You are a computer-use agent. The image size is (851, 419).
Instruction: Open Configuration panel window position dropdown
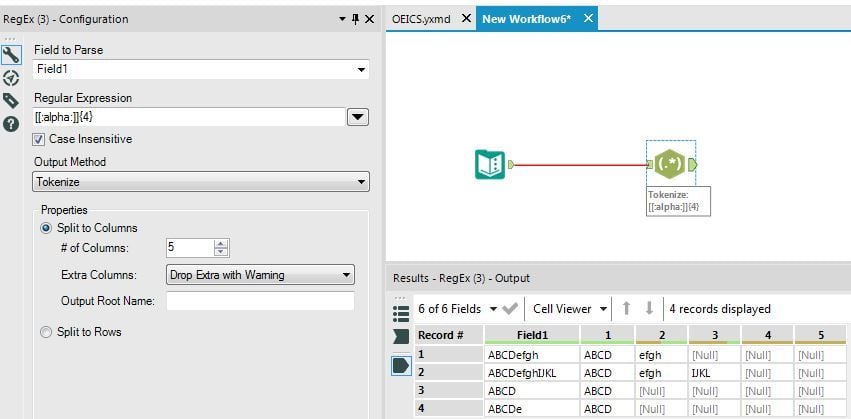pyautogui.click(x=342, y=19)
